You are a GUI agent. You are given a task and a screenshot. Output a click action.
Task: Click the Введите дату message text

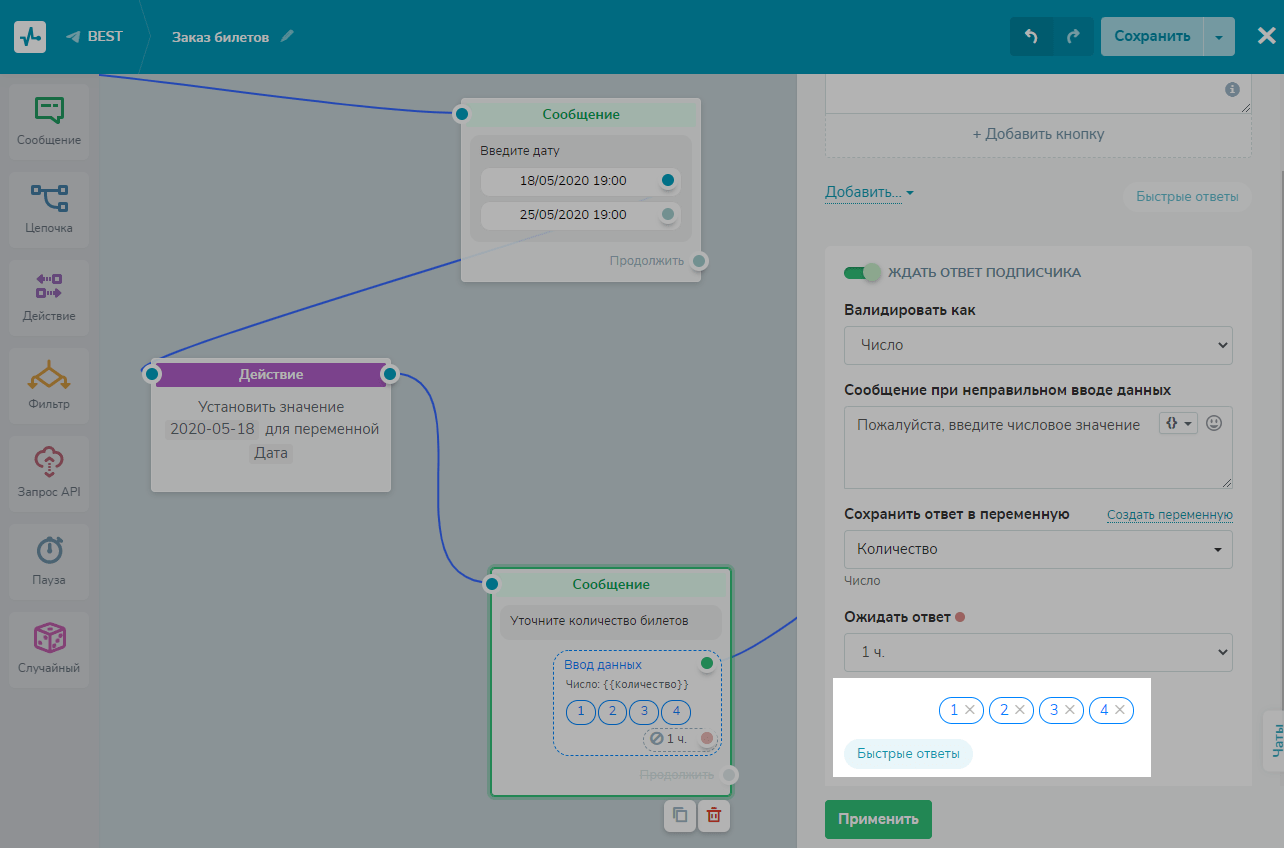point(520,151)
